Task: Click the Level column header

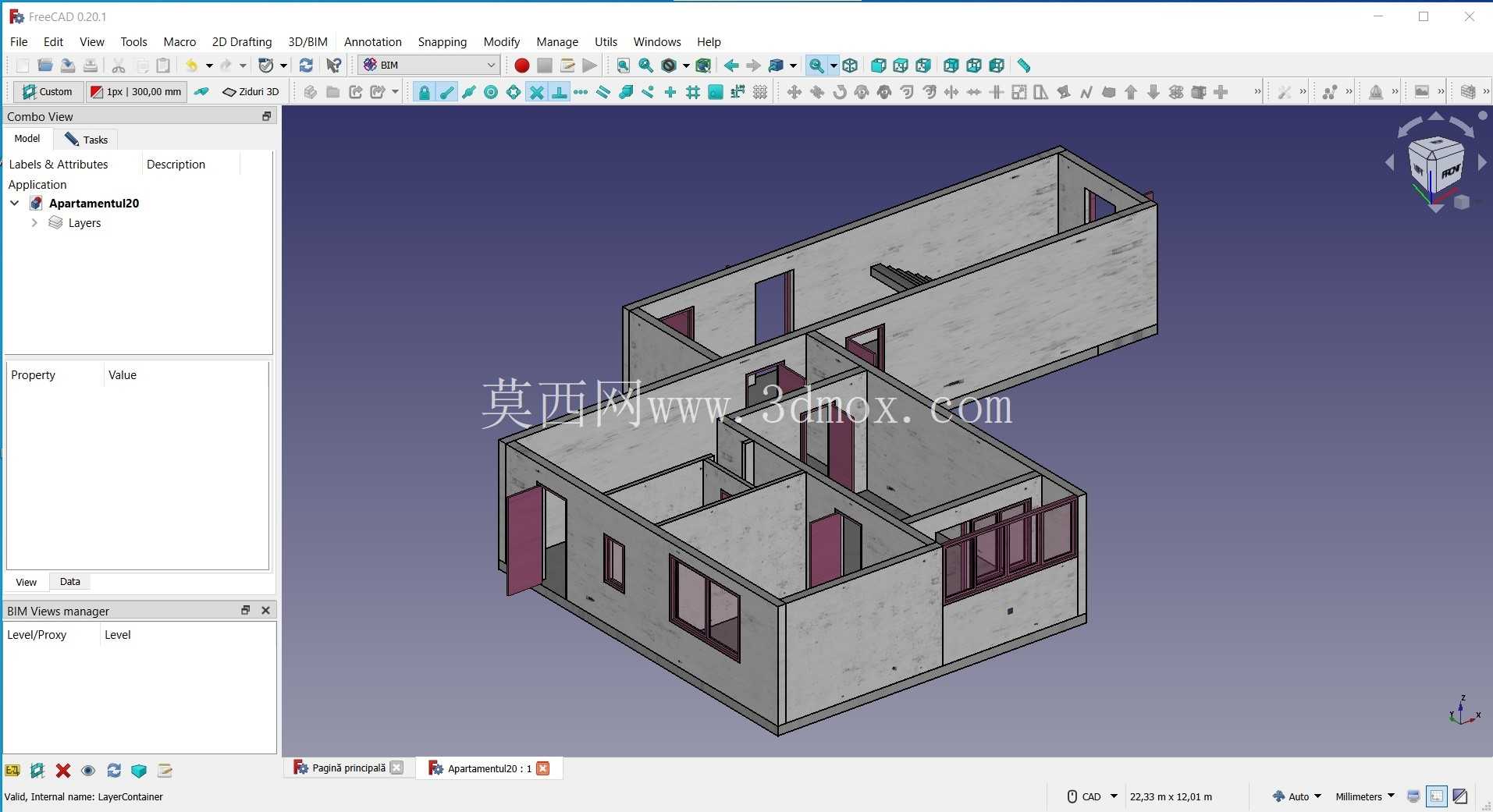Action: click(x=118, y=635)
